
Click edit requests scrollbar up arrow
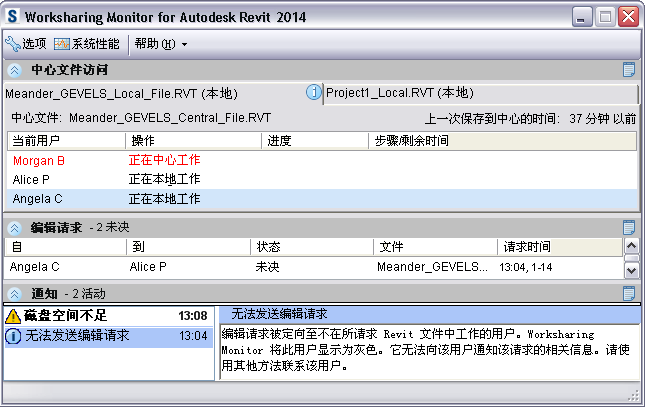[x=631, y=246]
